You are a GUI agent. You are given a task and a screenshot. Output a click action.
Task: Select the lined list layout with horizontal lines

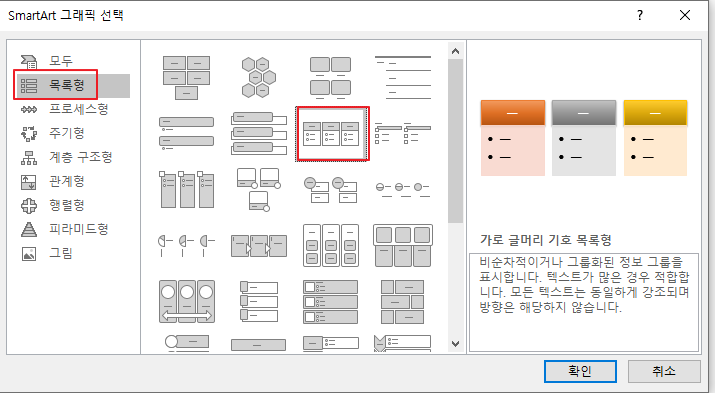403,78
